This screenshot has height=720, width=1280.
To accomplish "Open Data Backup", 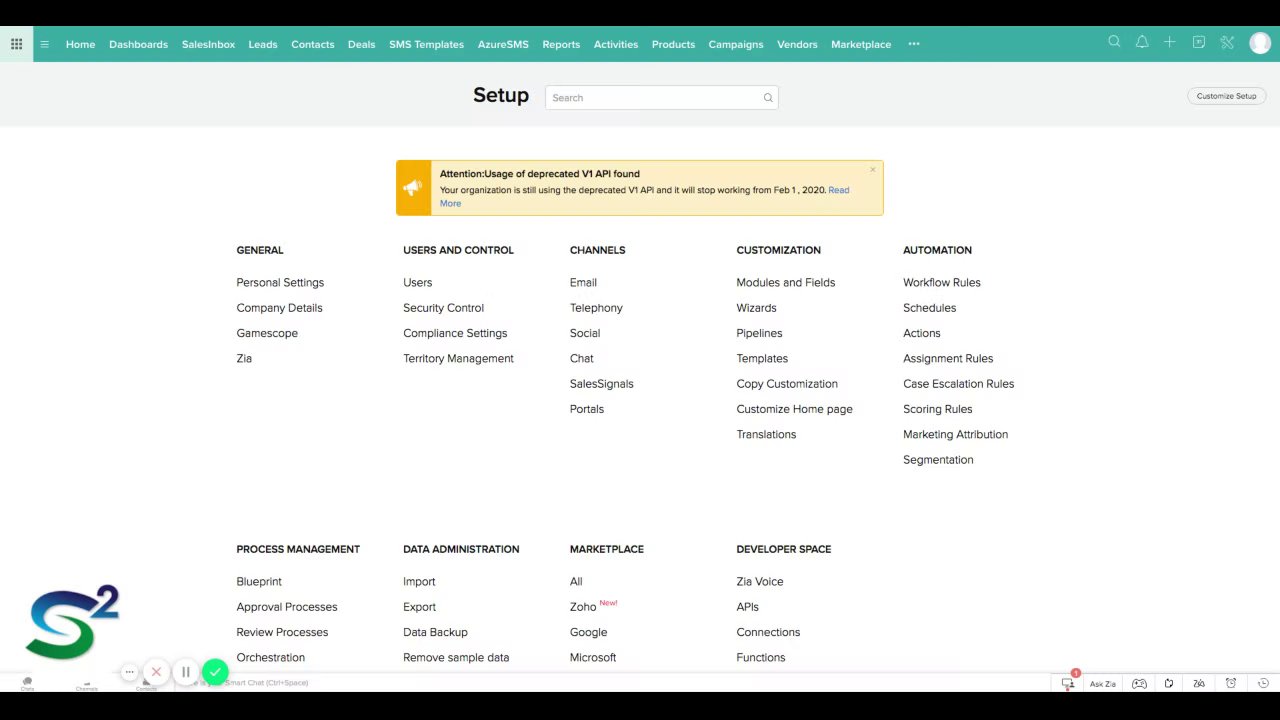I will click(435, 633).
